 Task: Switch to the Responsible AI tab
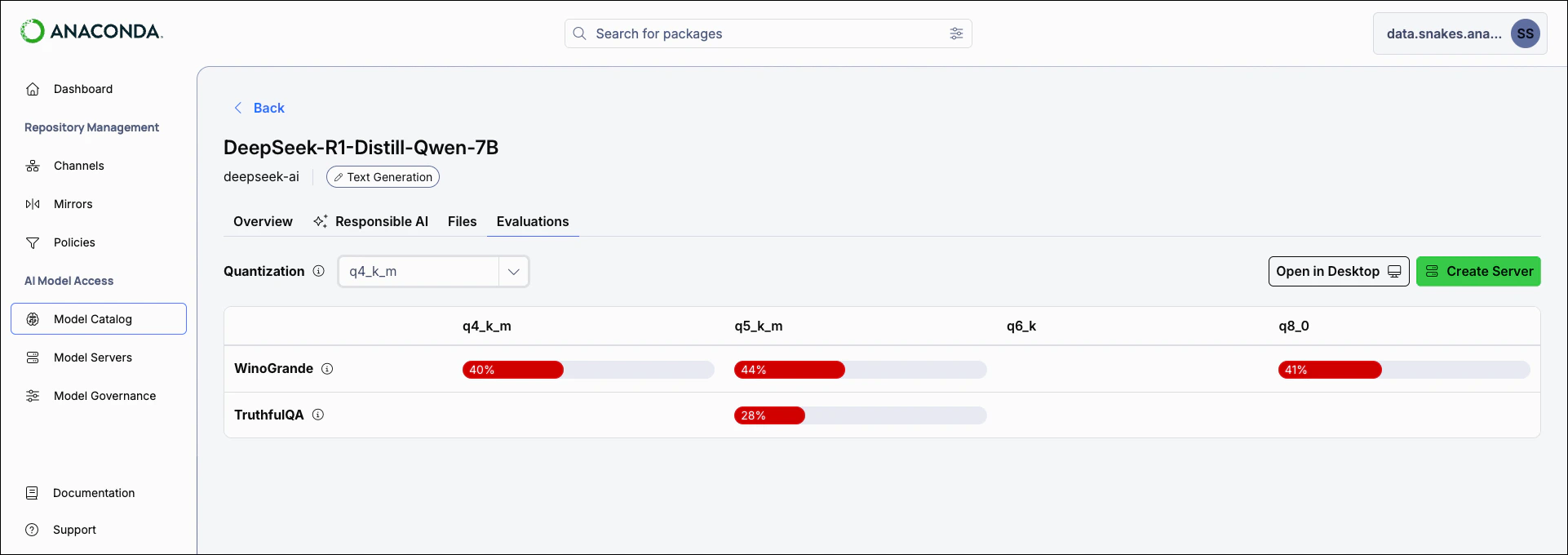click(x=370, y=221)
